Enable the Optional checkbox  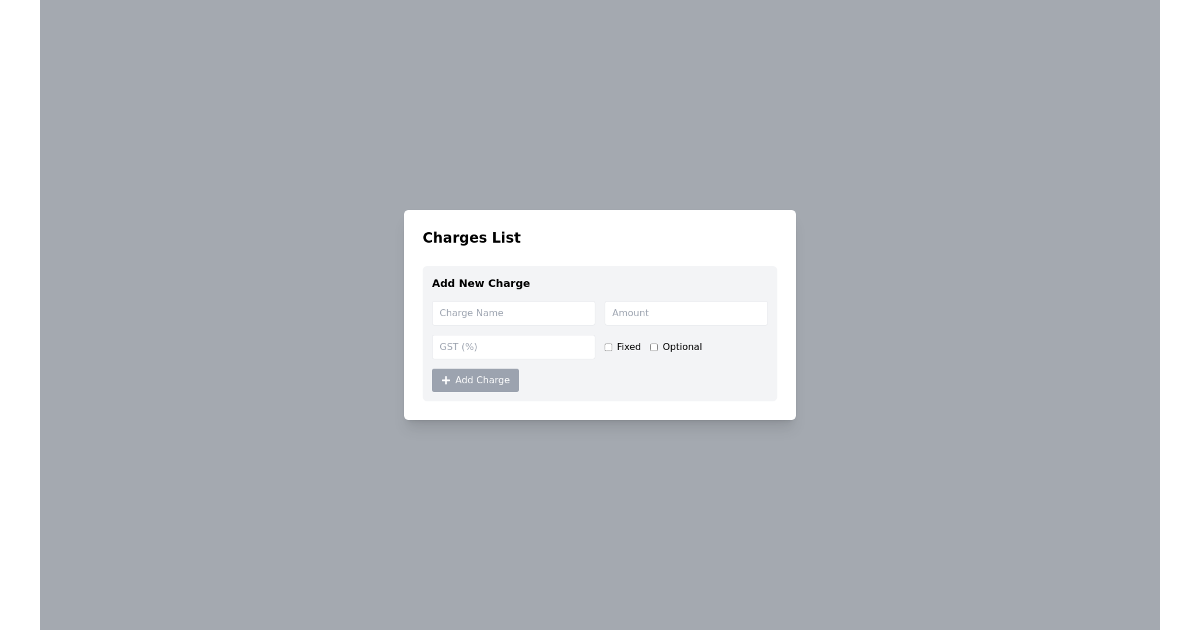click(x=654, y=347)
